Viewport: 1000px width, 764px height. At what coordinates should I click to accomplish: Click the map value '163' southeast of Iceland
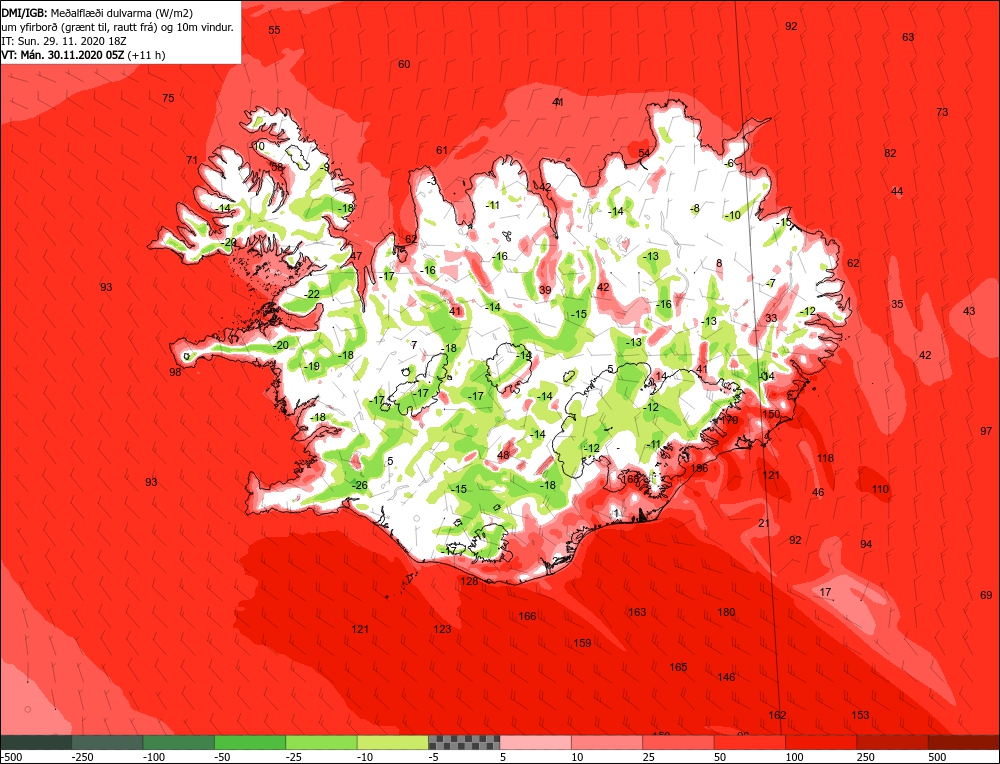click(637, 612)
